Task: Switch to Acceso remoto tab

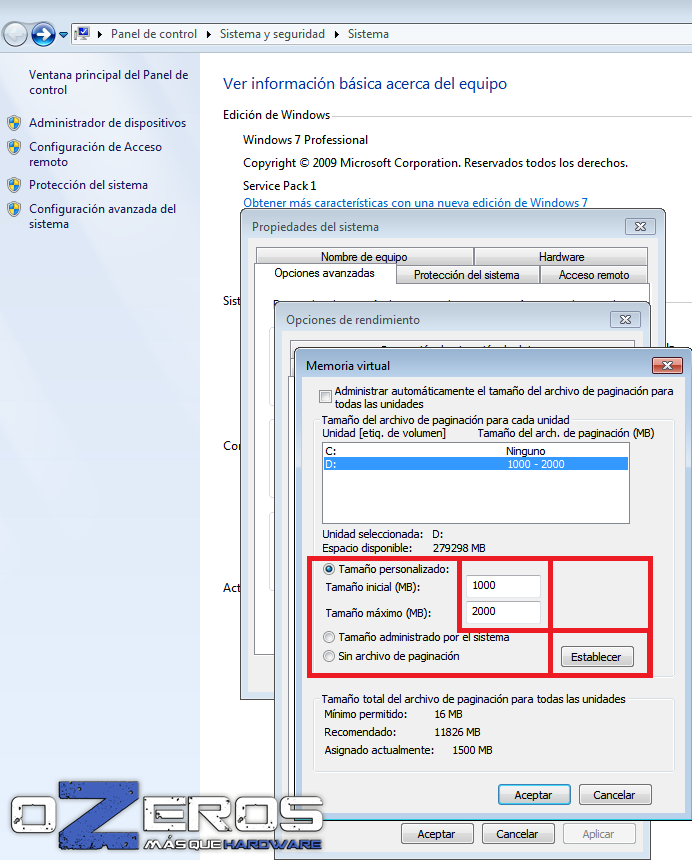Action: 594,275
